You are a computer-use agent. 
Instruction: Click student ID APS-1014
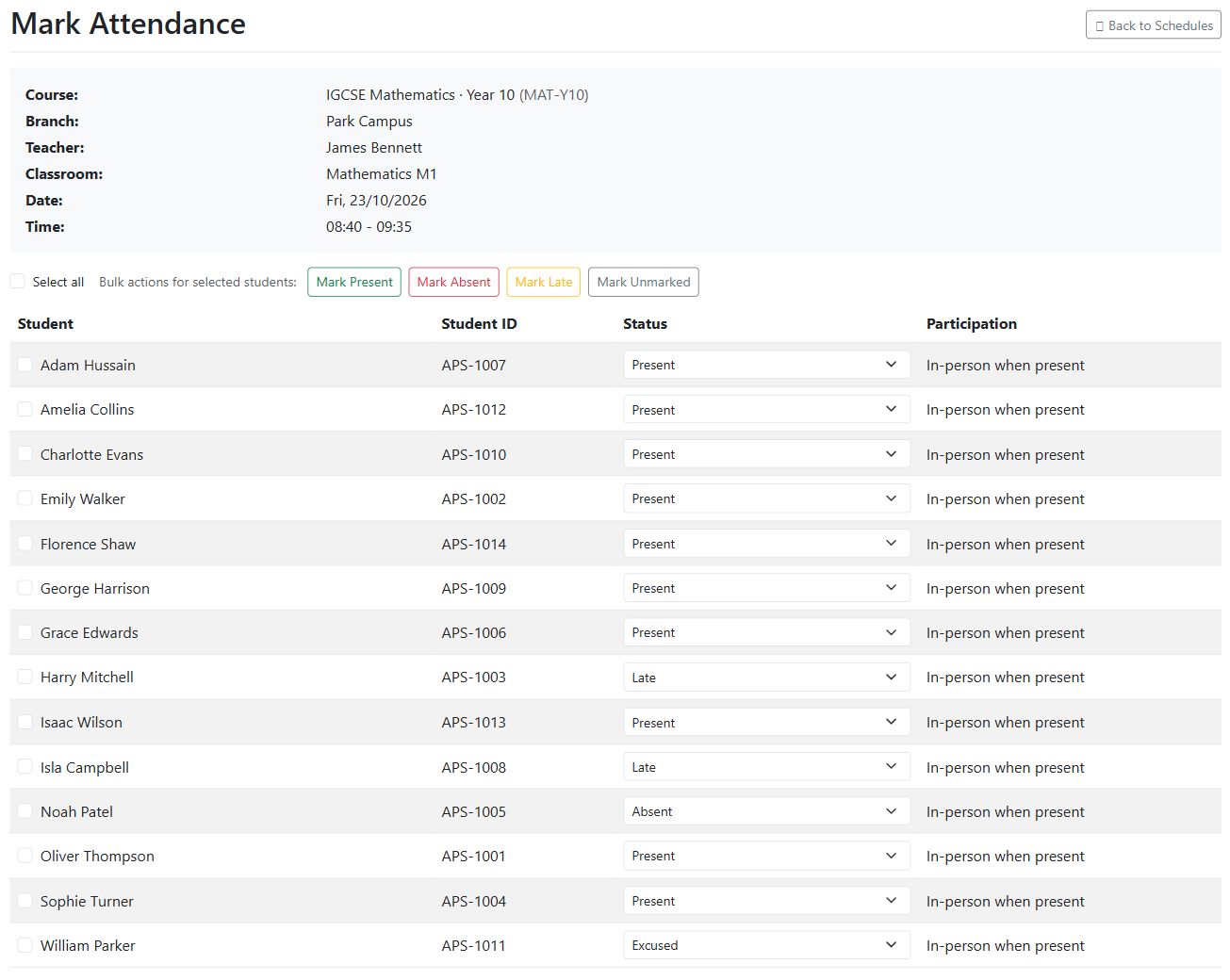tap(473, 544)
